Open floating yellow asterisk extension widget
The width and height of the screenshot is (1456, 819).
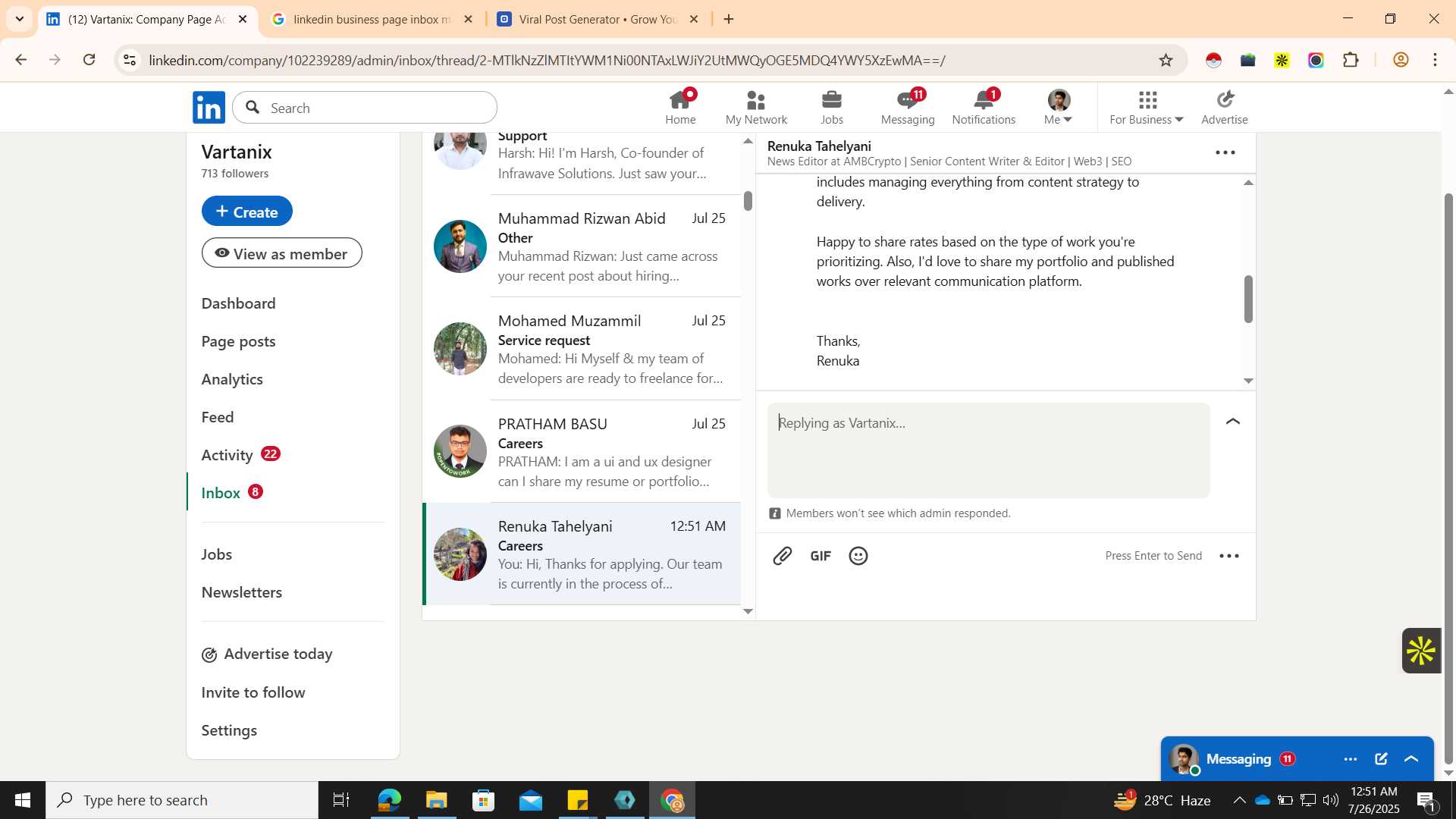pyautogui.click(x=1421, y=651)
